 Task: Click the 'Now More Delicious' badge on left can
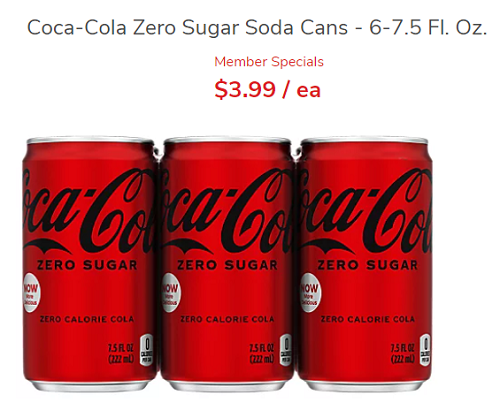(x=31, y=293)
